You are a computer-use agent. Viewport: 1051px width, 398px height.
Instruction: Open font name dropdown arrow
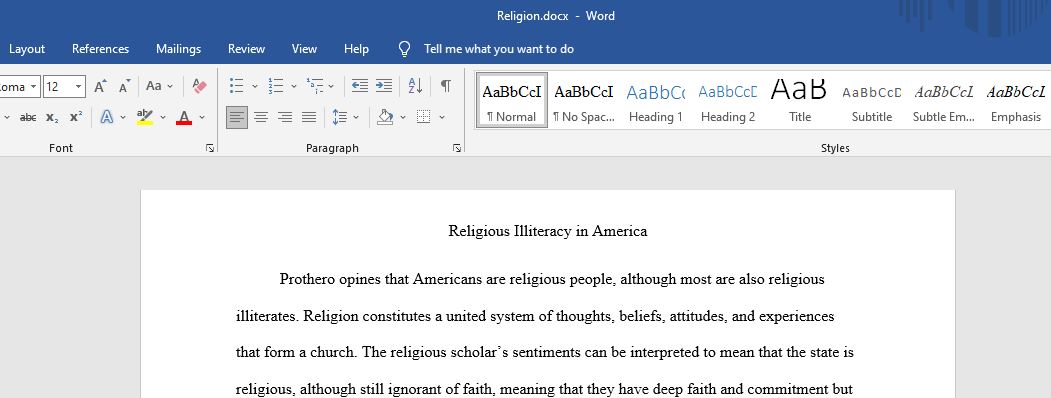click(x=34, y=86)
